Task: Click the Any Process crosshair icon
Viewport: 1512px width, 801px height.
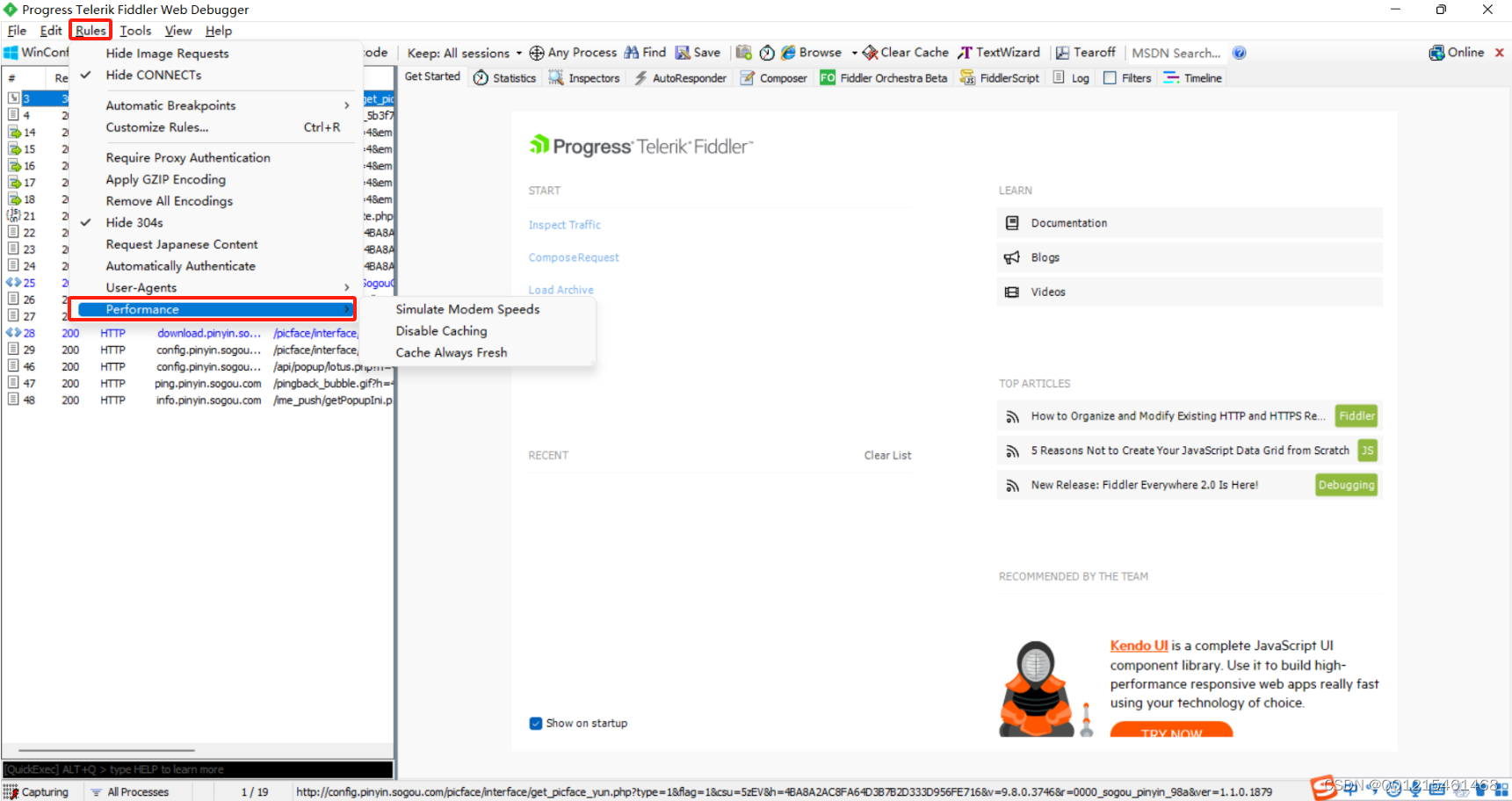Action: [x=537, y=53]
